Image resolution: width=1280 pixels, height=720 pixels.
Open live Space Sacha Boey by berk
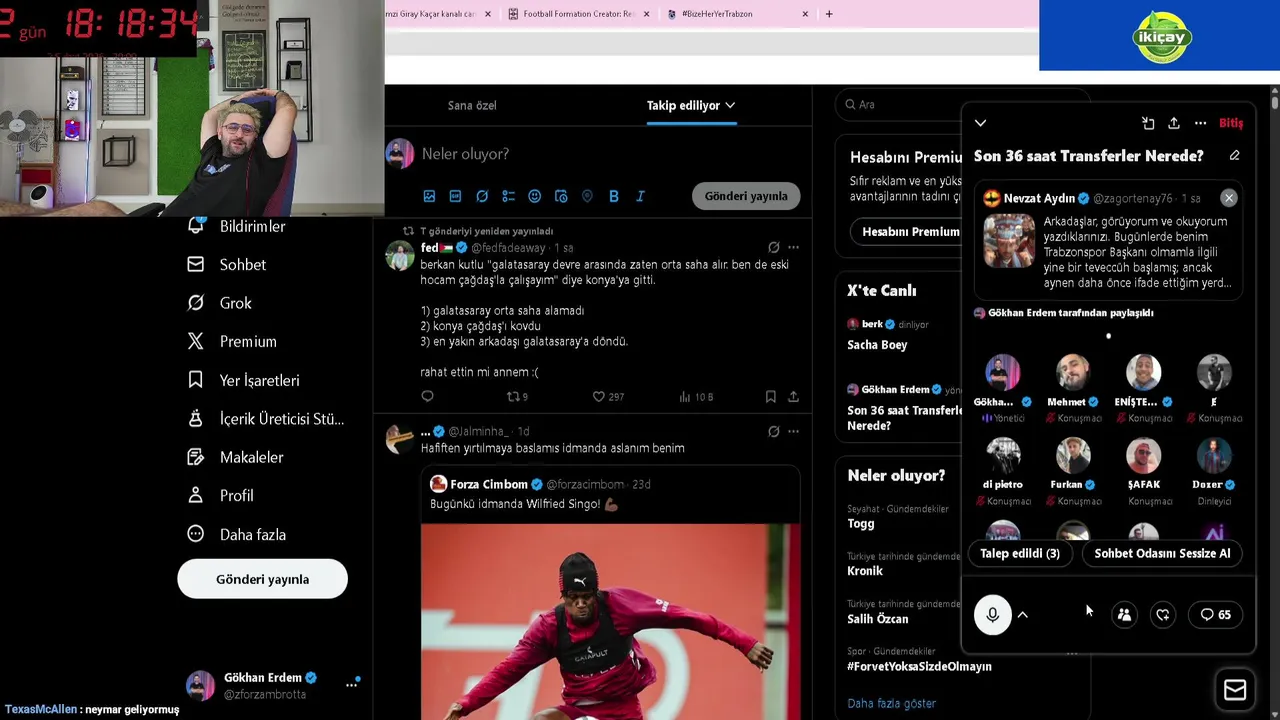point(903,335)
